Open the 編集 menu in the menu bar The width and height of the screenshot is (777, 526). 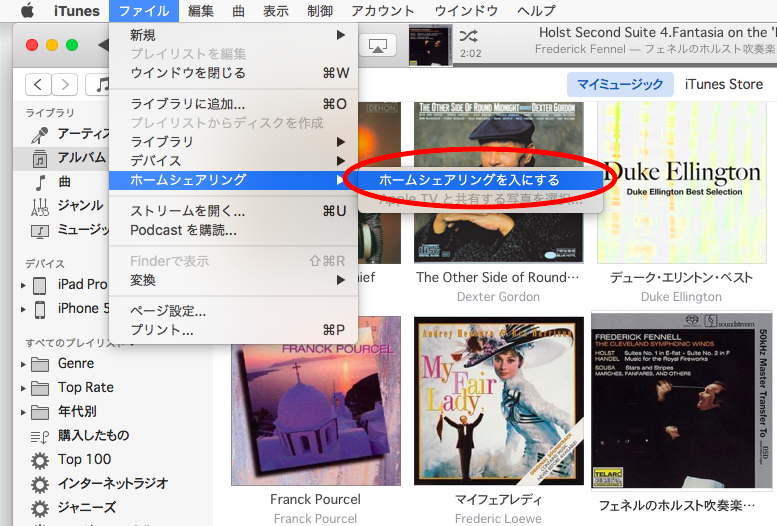click(x=201, y=10)
